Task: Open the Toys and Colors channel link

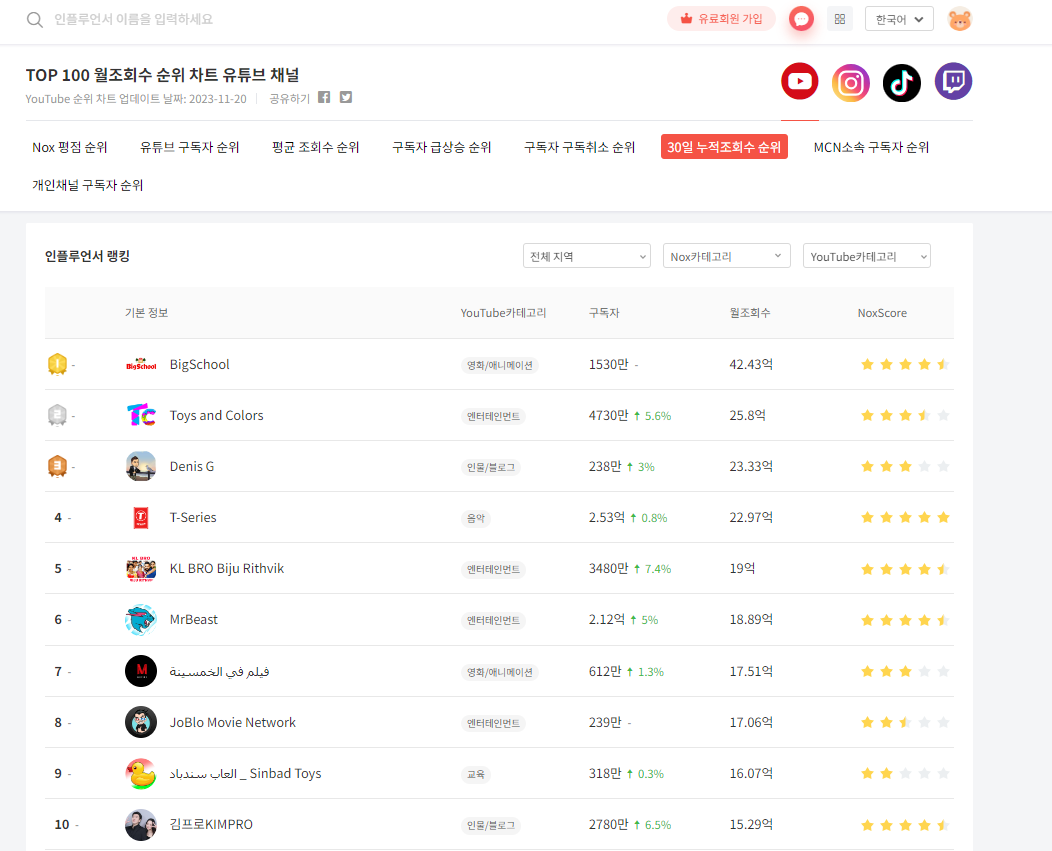Action: pyautogui.click(x=216, y=415)
